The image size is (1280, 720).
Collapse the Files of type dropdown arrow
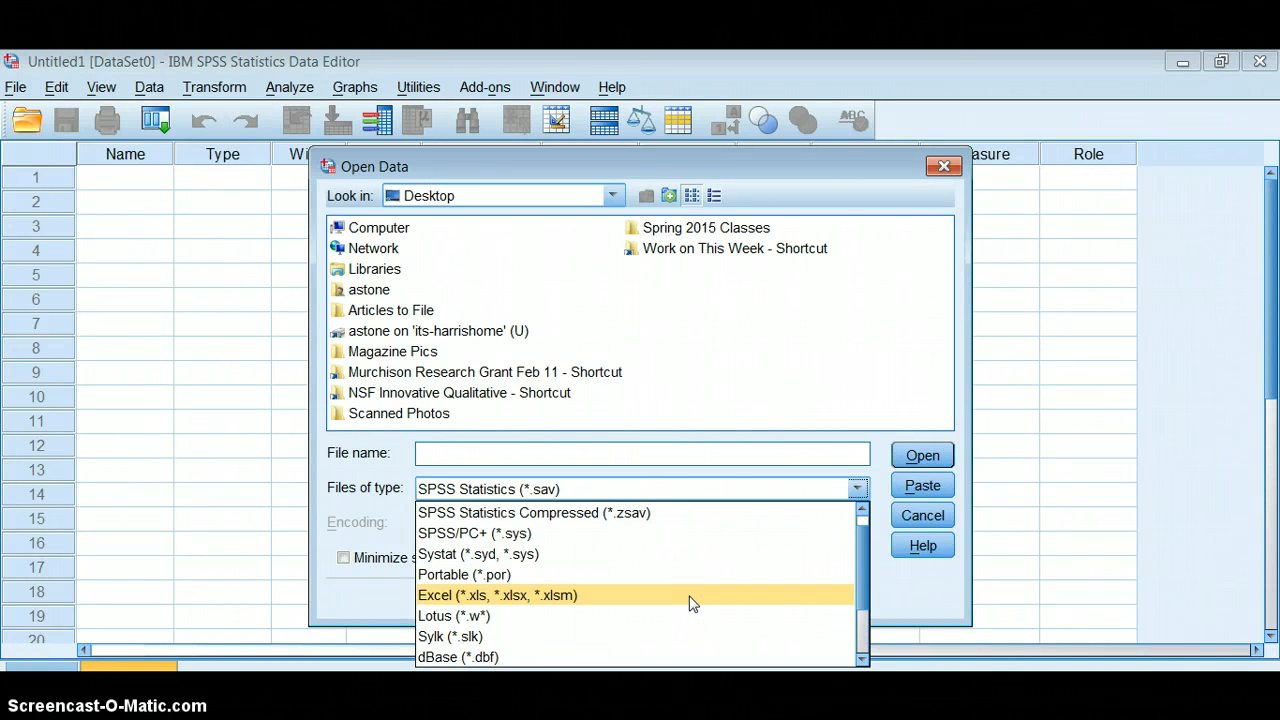(x=857, y=489)
